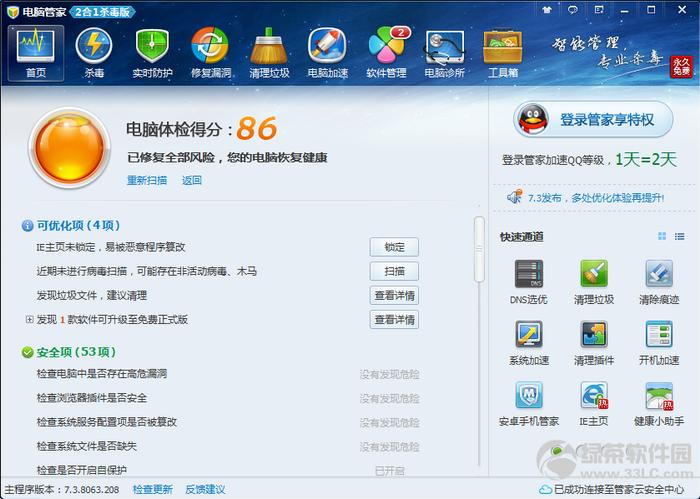Open 系统加速 tool
The image size is (700, 499).
pos(529,343)
